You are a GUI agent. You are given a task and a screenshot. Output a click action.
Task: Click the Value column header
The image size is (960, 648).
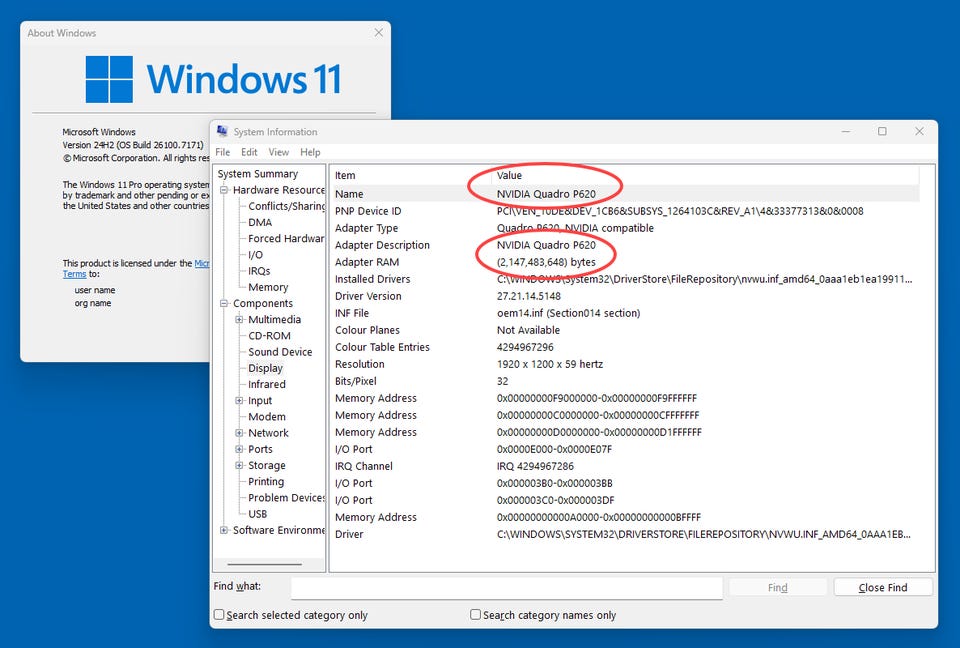509,175
